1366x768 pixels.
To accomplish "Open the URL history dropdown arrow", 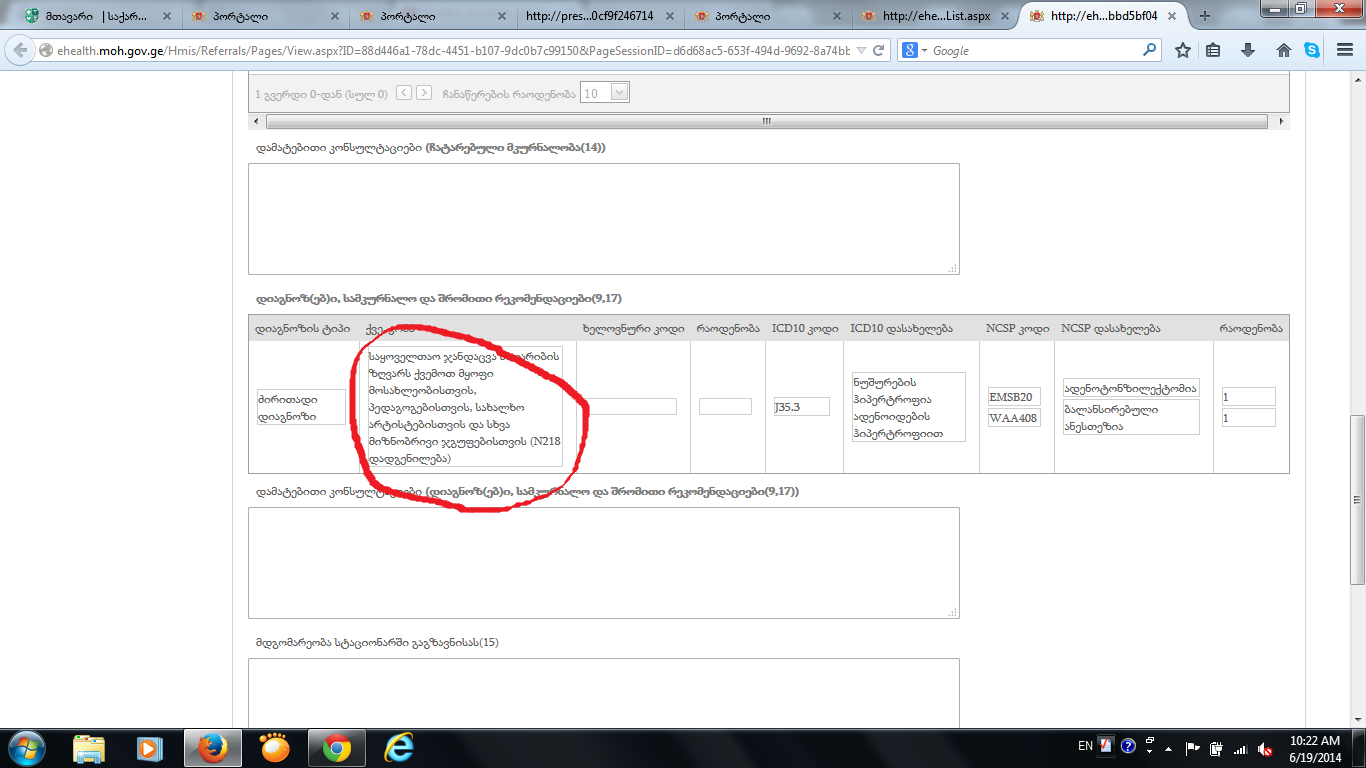I will (x=860, y=50).
